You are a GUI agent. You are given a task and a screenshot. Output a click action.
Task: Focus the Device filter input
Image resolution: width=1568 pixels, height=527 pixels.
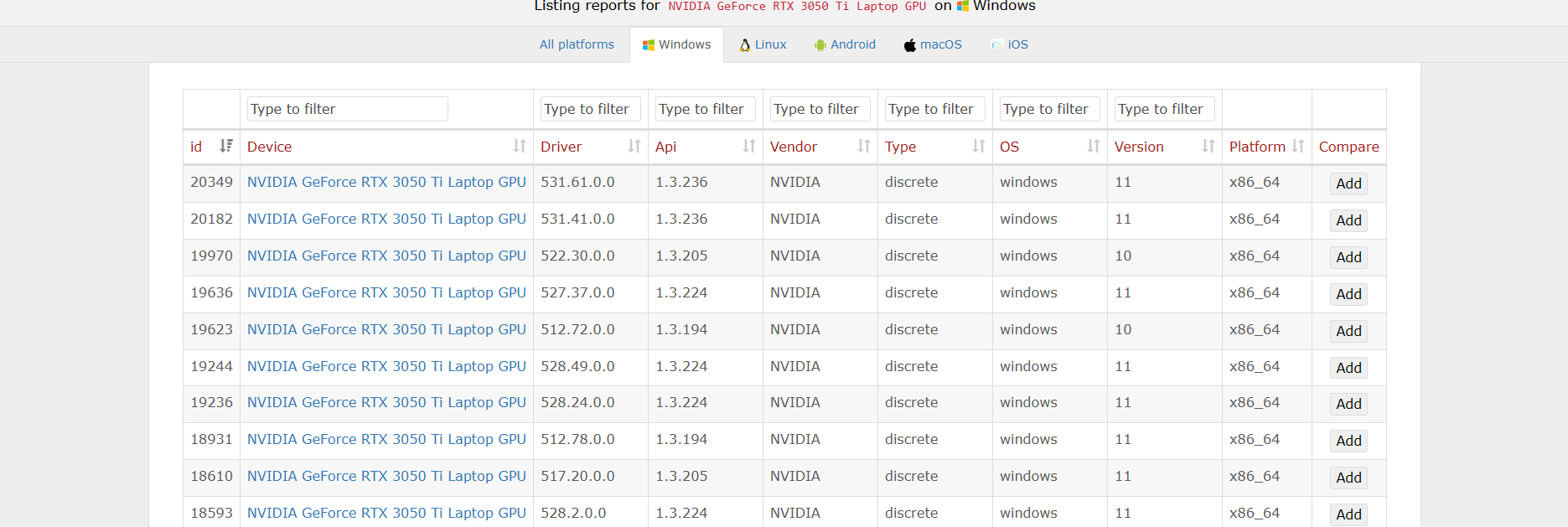point(348,109)
